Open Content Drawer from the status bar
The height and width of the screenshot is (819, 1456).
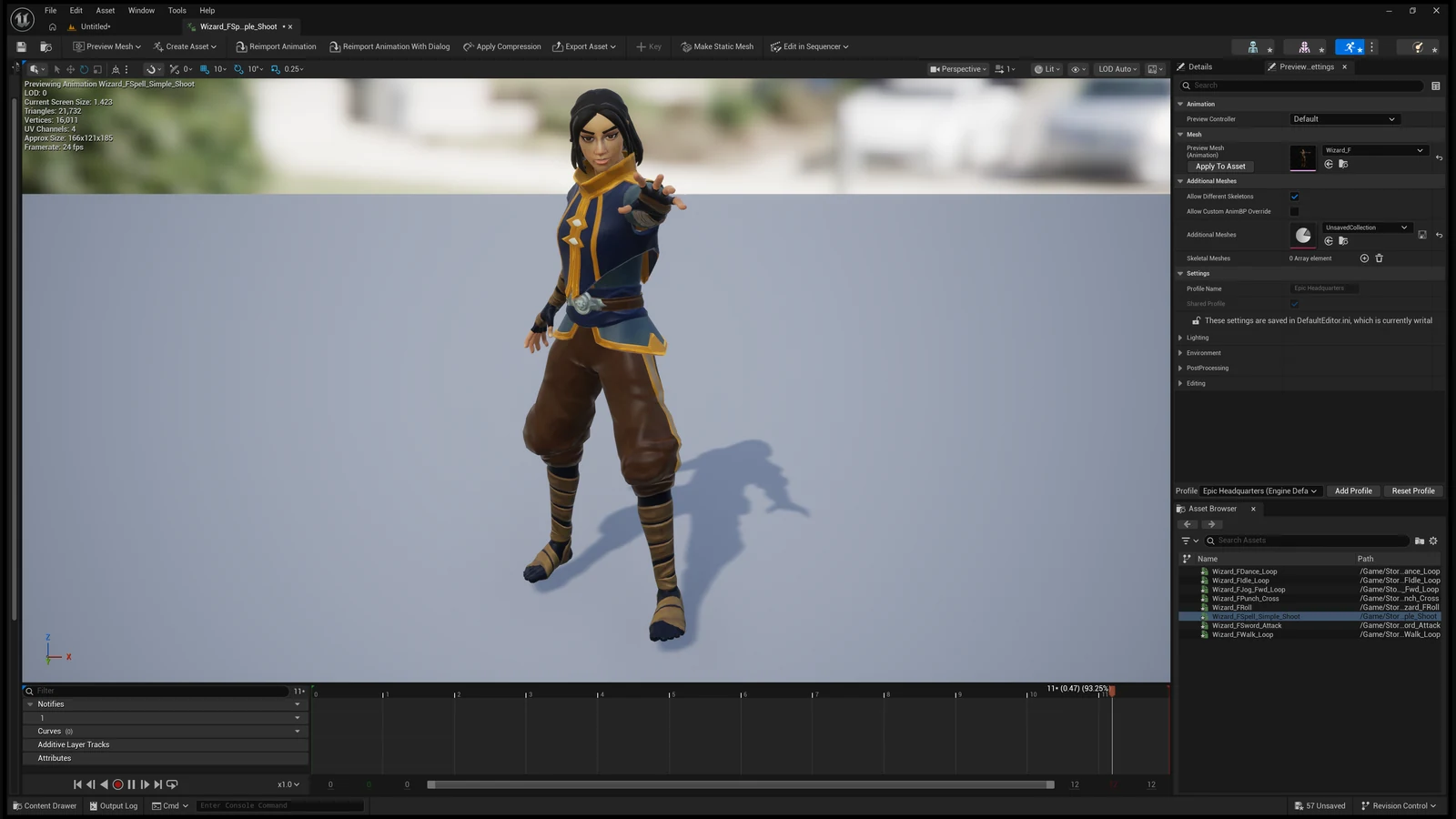(45, 806)
